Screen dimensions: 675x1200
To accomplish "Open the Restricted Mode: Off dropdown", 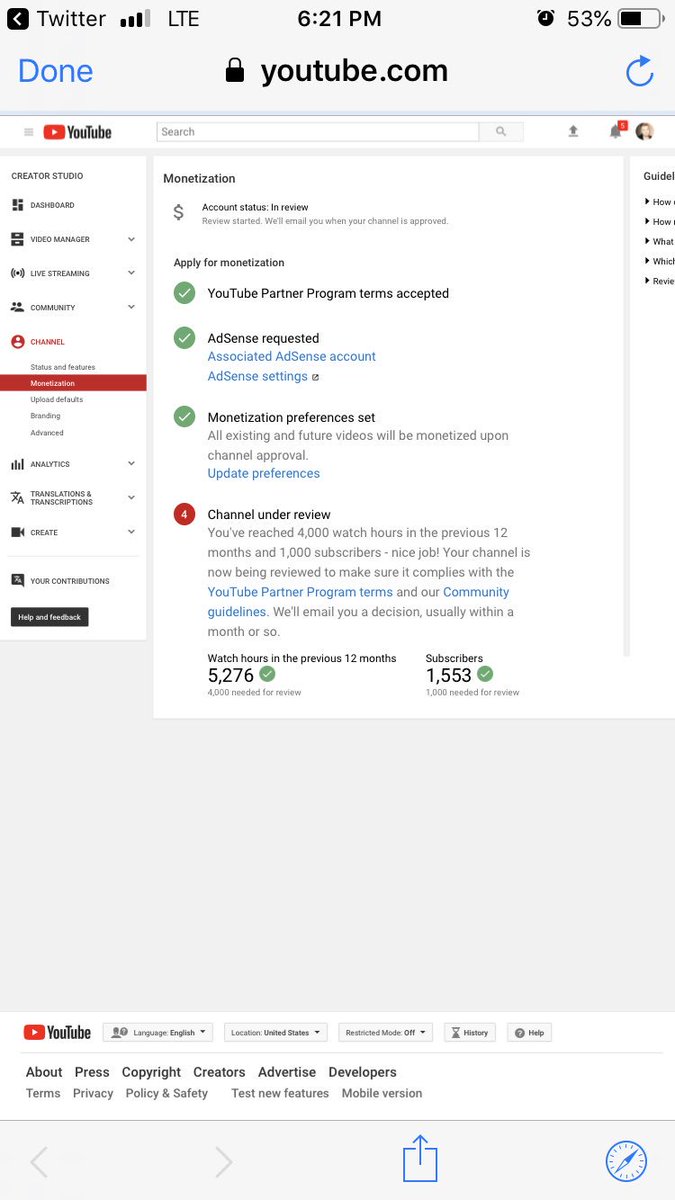I will pos(386,1032).
